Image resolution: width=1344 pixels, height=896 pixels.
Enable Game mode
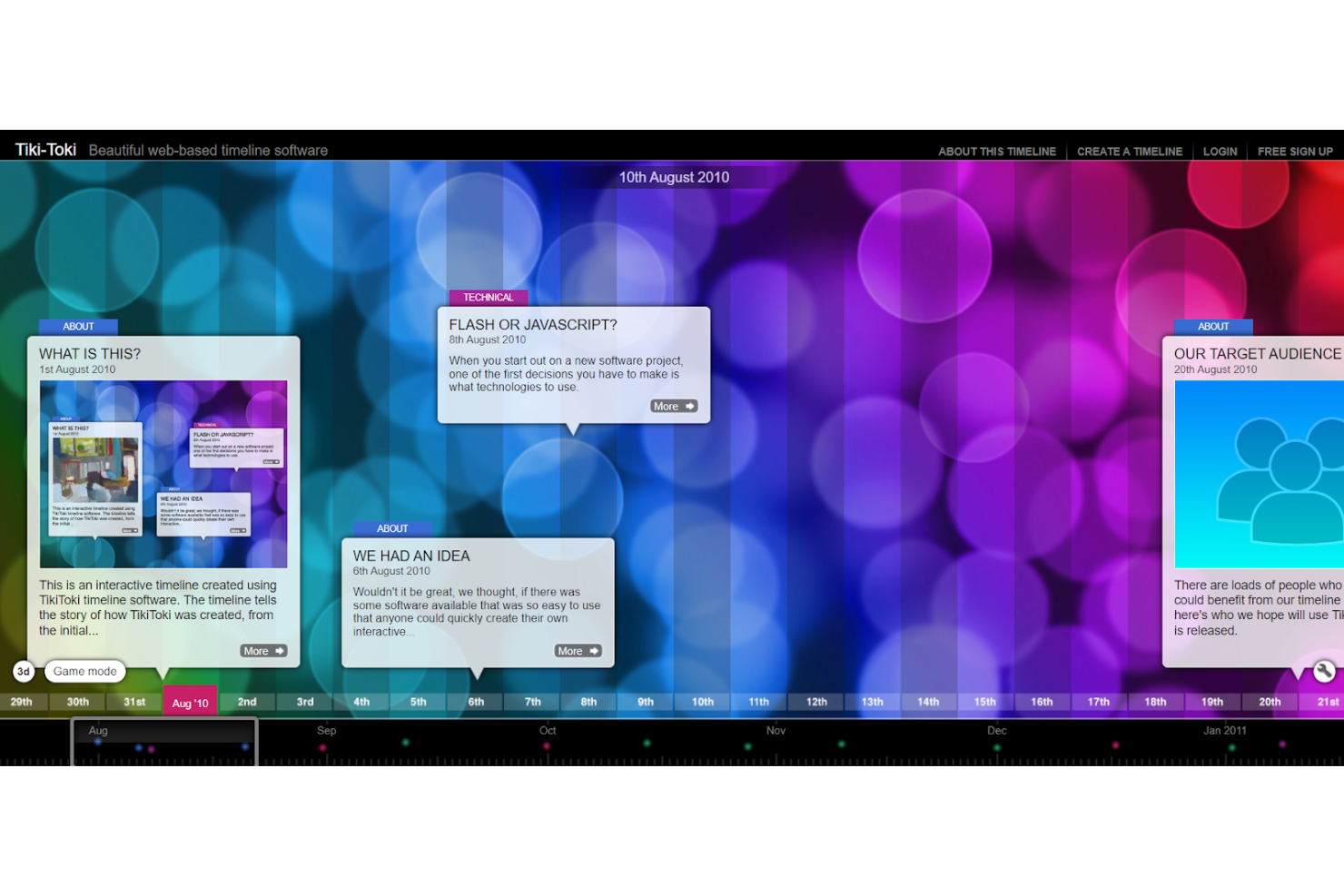point(84,672)
